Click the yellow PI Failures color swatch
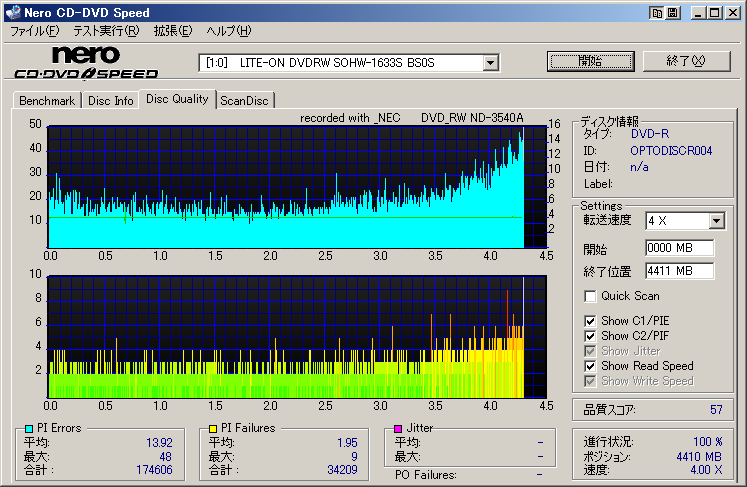 pyautogui.click(x=213, y=428)
